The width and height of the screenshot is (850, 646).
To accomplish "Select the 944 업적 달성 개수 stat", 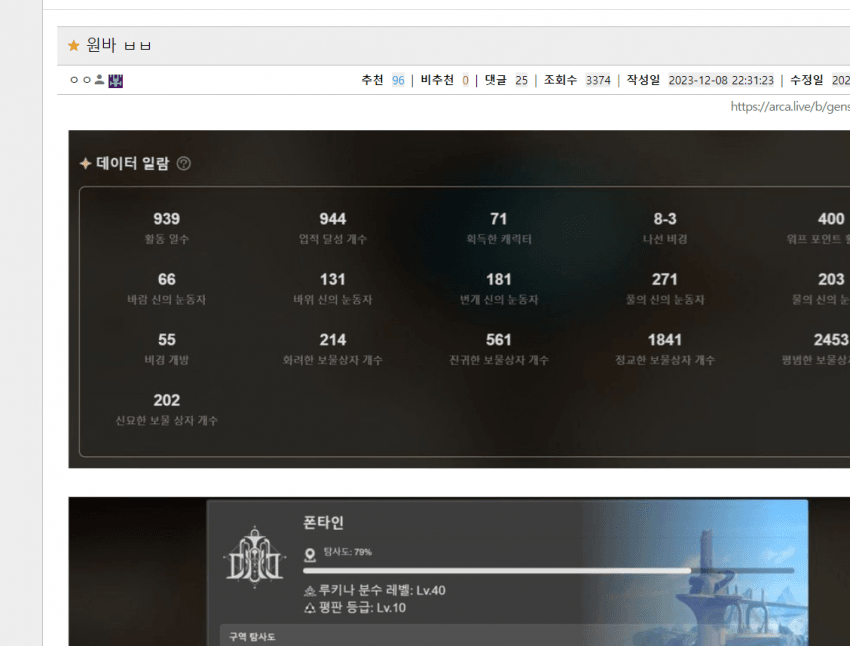I will pos(333,228).
